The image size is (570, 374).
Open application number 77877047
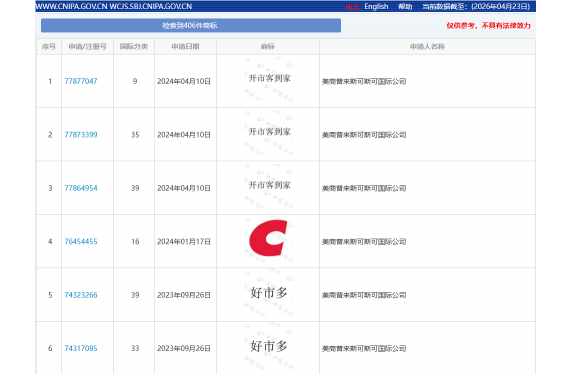pos(81,81)
